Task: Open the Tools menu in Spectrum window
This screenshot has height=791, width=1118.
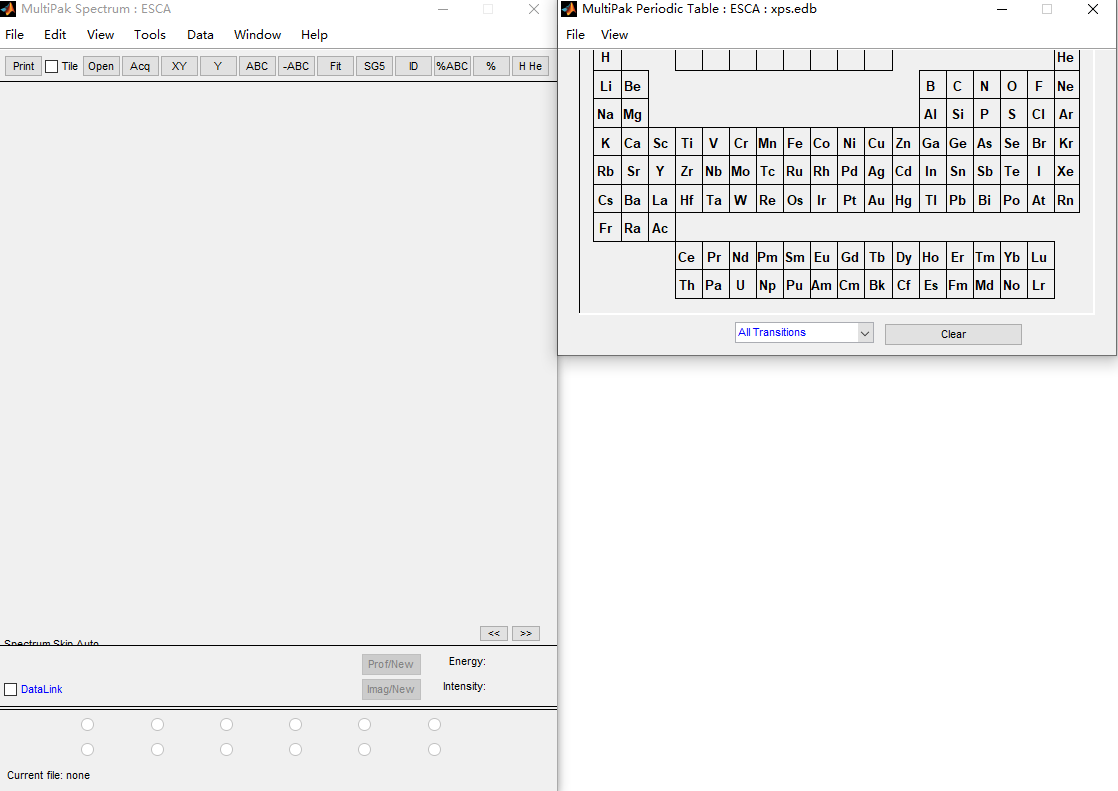Action: coord(150,34)
